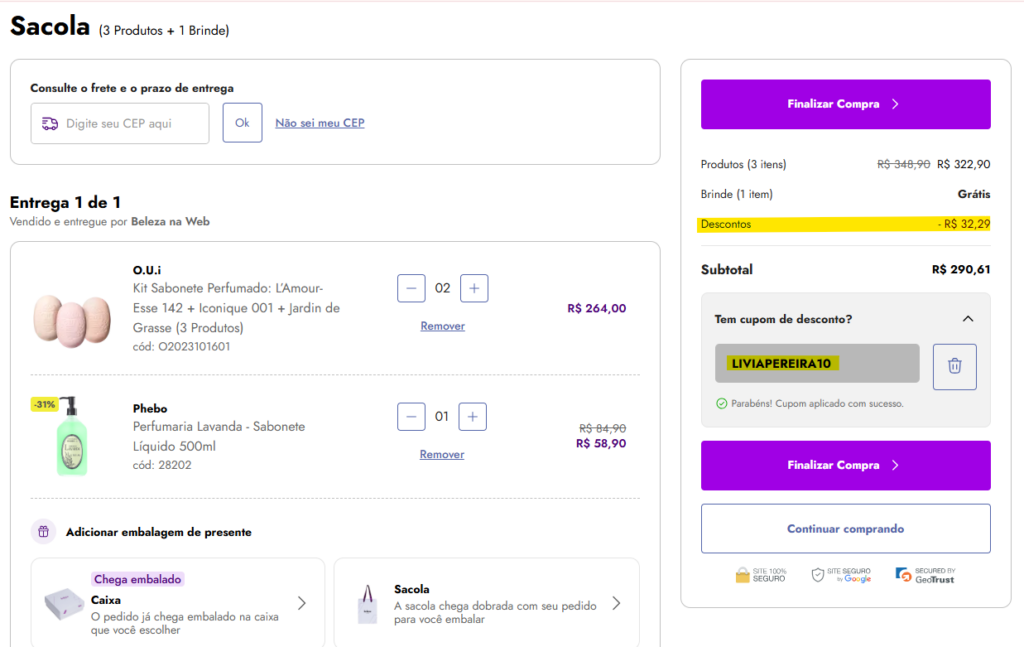Open the Não sei meu CEP link
Viewport: 1024px width, 647px height.
[x=320, y=123]
